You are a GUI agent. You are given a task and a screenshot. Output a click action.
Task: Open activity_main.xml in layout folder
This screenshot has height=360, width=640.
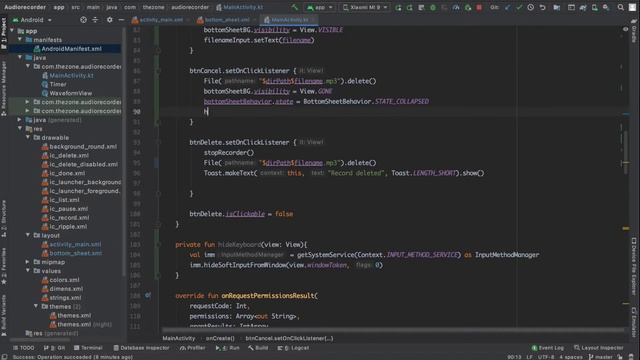(x=75, y=244)
